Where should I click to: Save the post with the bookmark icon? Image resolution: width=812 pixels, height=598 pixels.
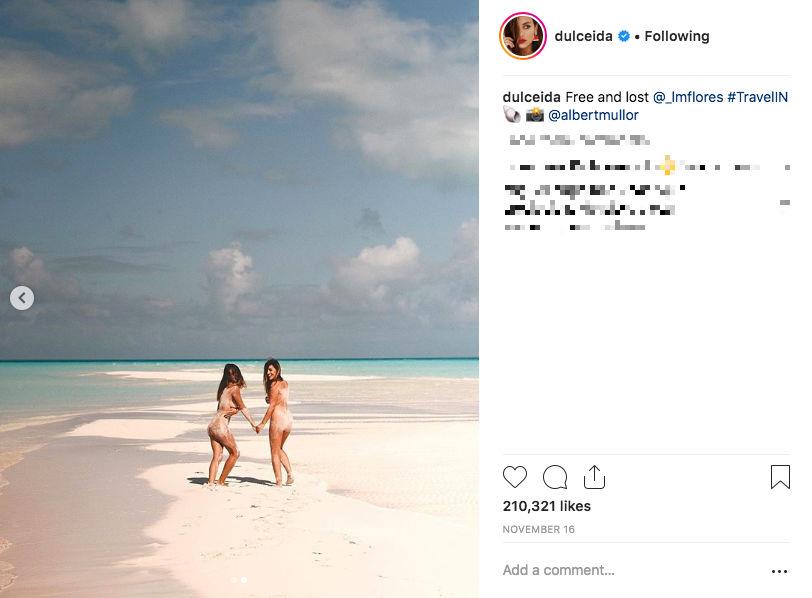click(780, 477)
